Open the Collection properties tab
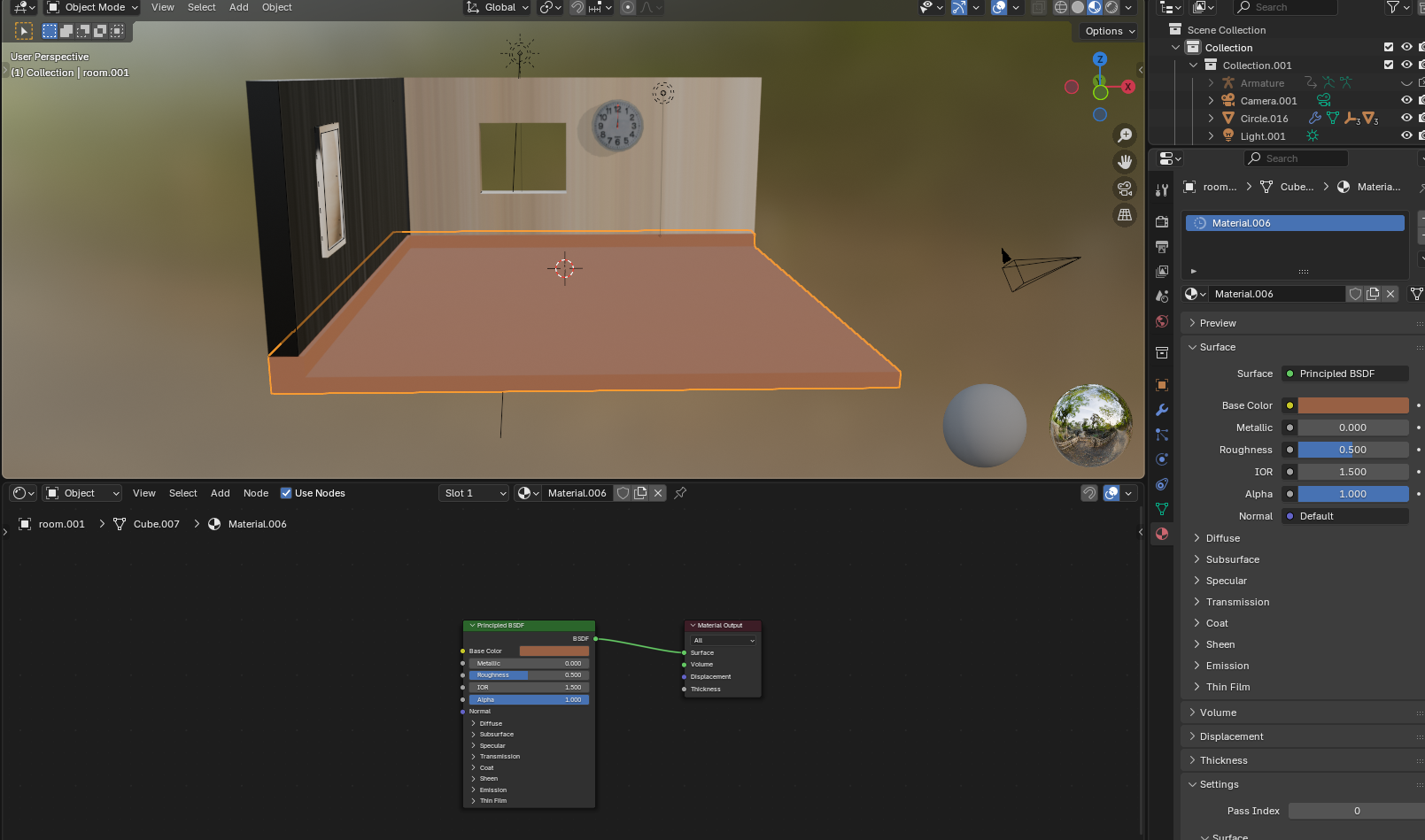This screenshot has height=840, width=1425. 1162,353
